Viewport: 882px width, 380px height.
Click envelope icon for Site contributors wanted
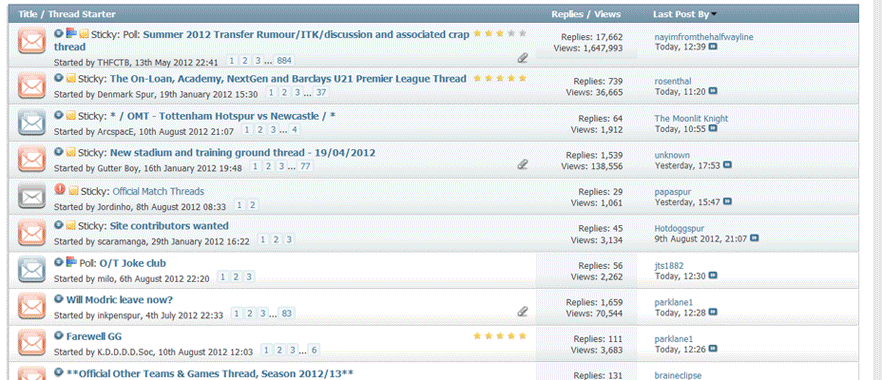32,232
